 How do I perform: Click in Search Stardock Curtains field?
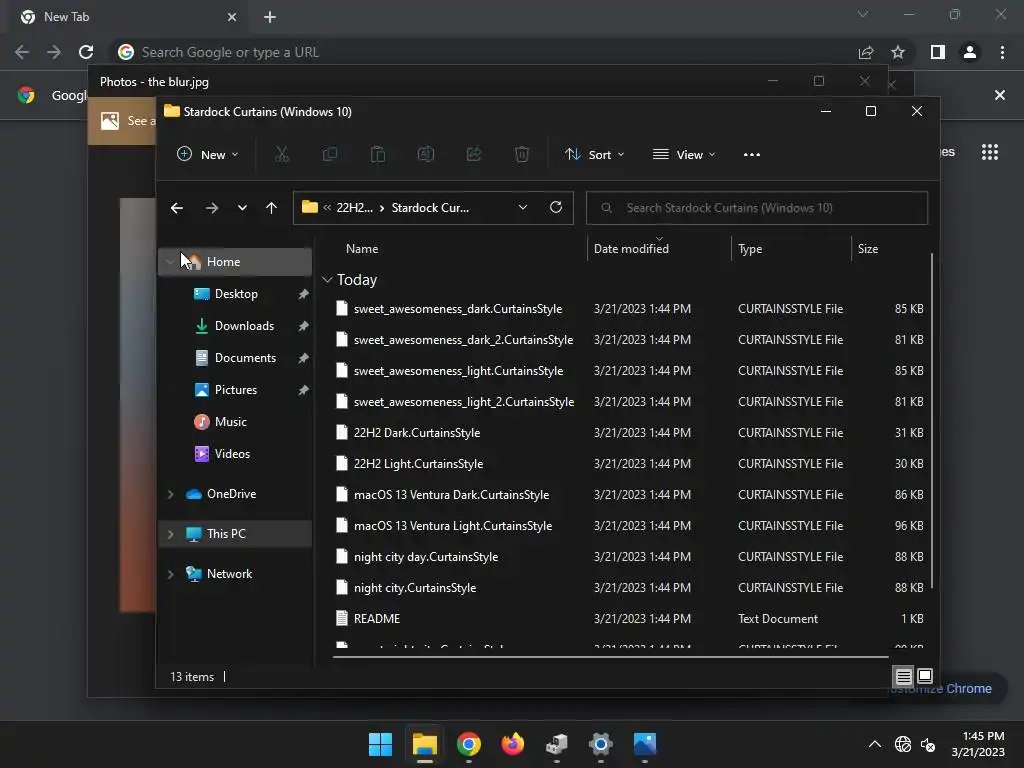(757, 208)
